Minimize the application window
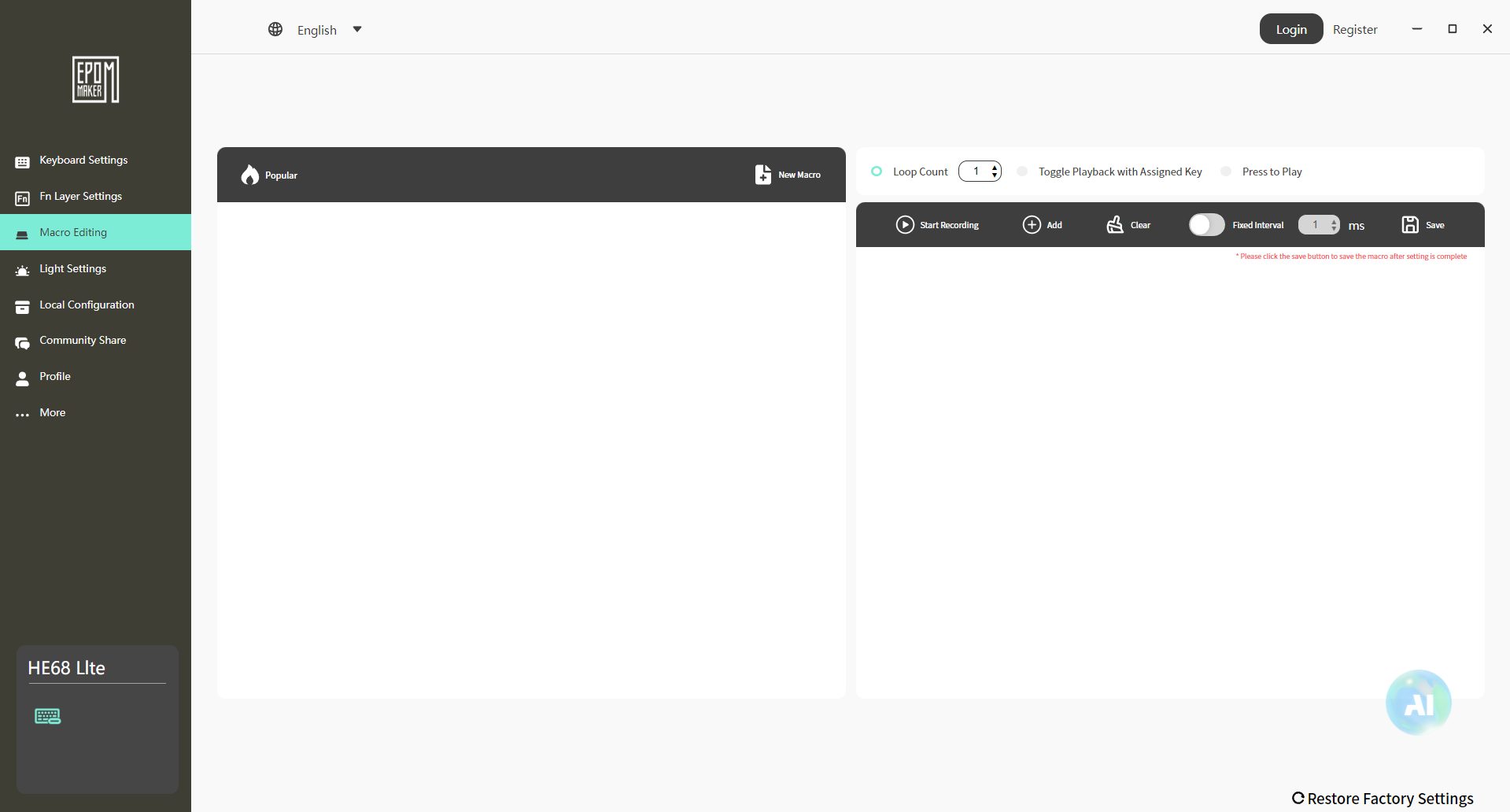The image size is (1510, 812). (1417, 28)
